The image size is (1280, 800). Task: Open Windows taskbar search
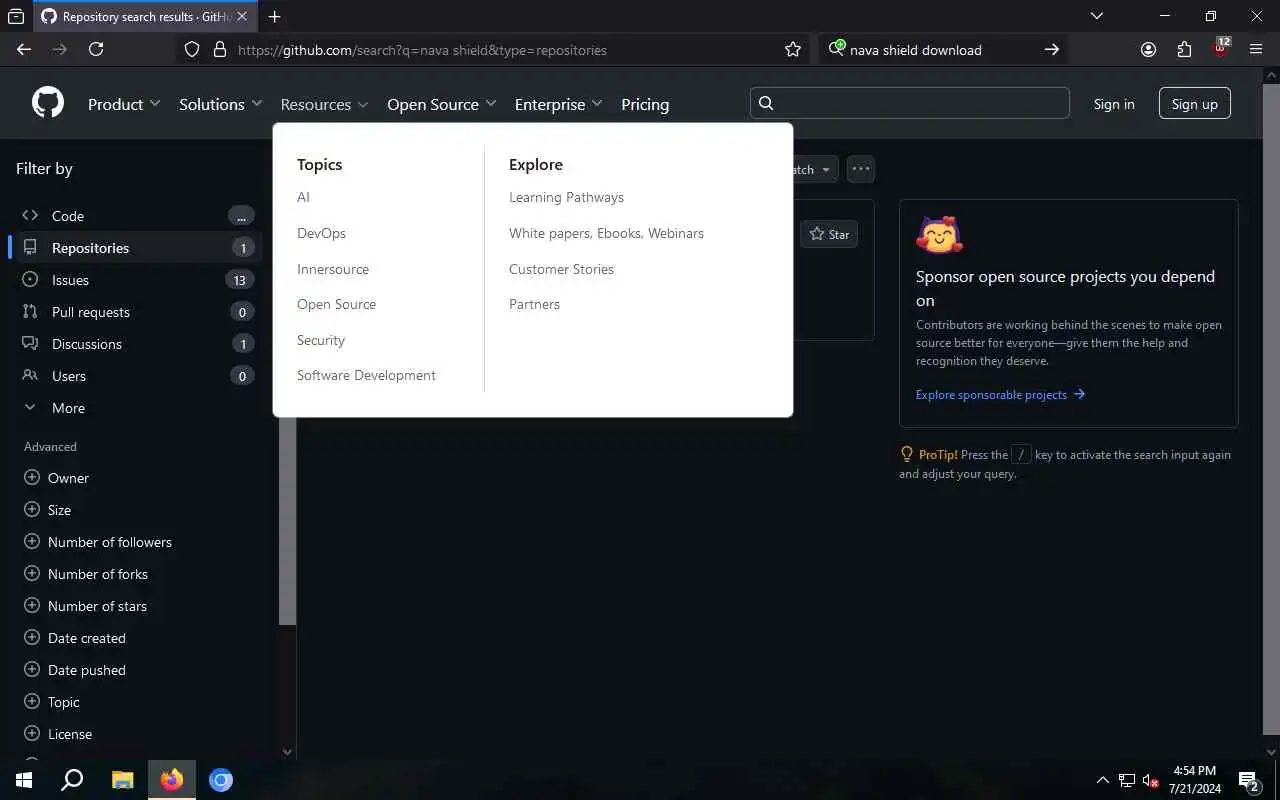pyautogui.click(x=72, y=780)
